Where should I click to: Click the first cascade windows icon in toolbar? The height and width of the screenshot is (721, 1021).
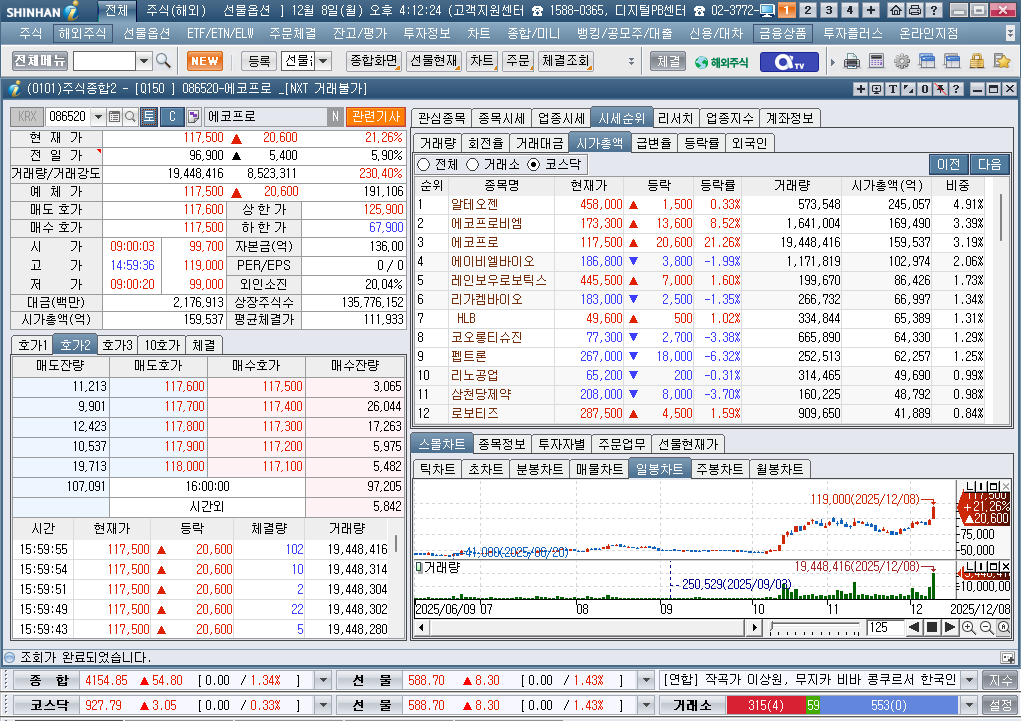click(927, 61)
